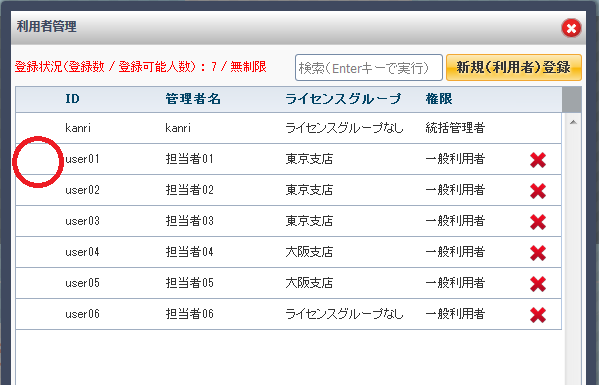Select the user02 ID cell
Screen dimensions: 599x385
83,190
